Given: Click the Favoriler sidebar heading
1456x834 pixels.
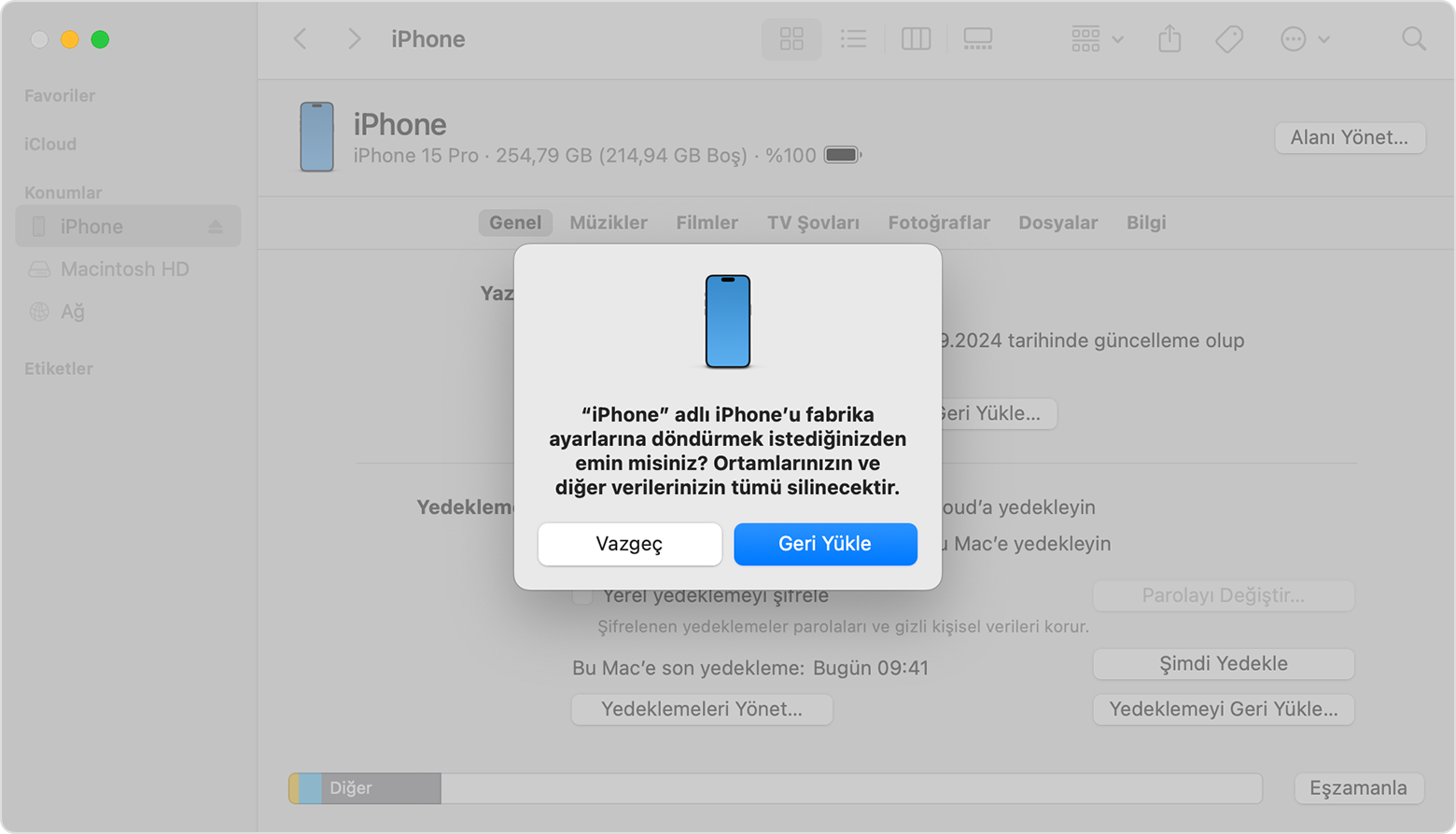Looking at the screenshot, I should 60,96.
